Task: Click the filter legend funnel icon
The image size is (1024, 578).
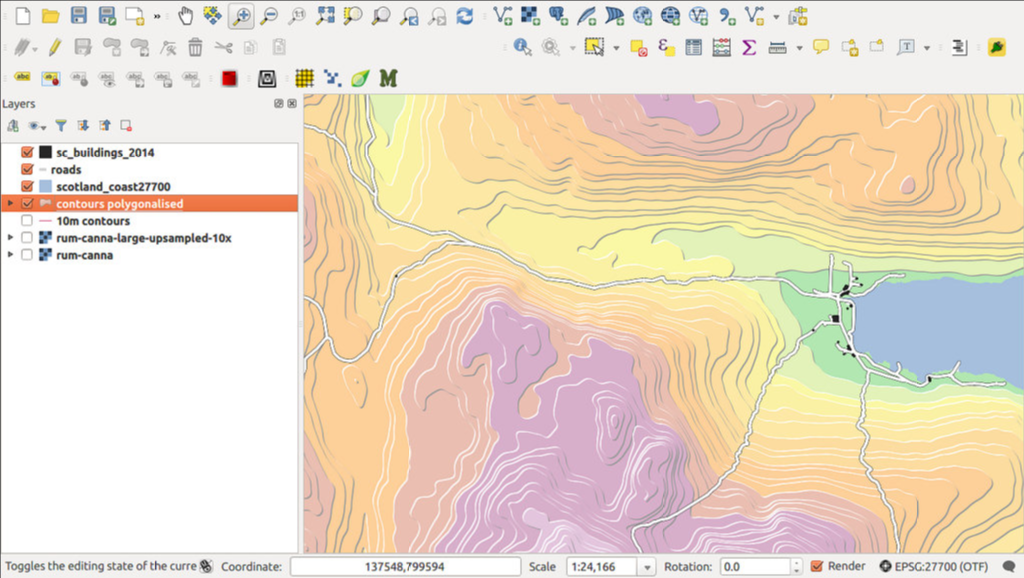Action: 61,126
